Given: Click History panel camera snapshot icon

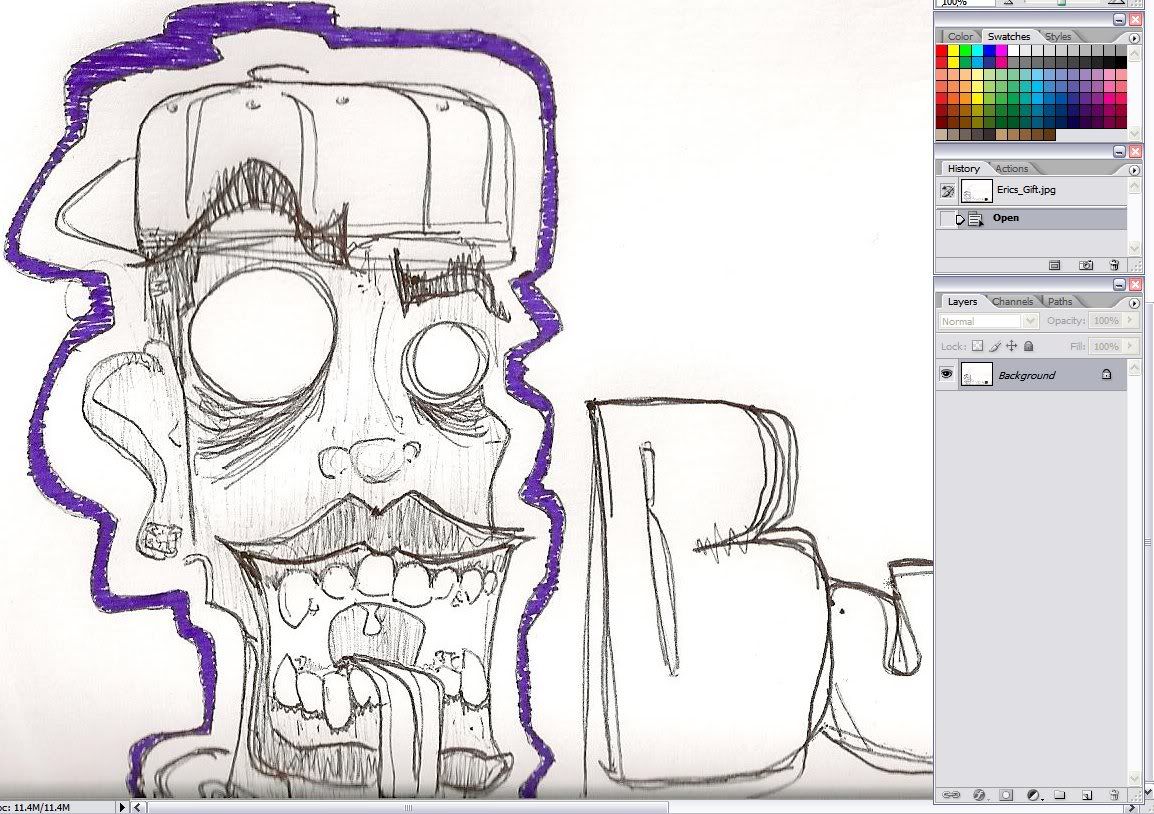Looking at the screenshot, I should [1086, 265].
